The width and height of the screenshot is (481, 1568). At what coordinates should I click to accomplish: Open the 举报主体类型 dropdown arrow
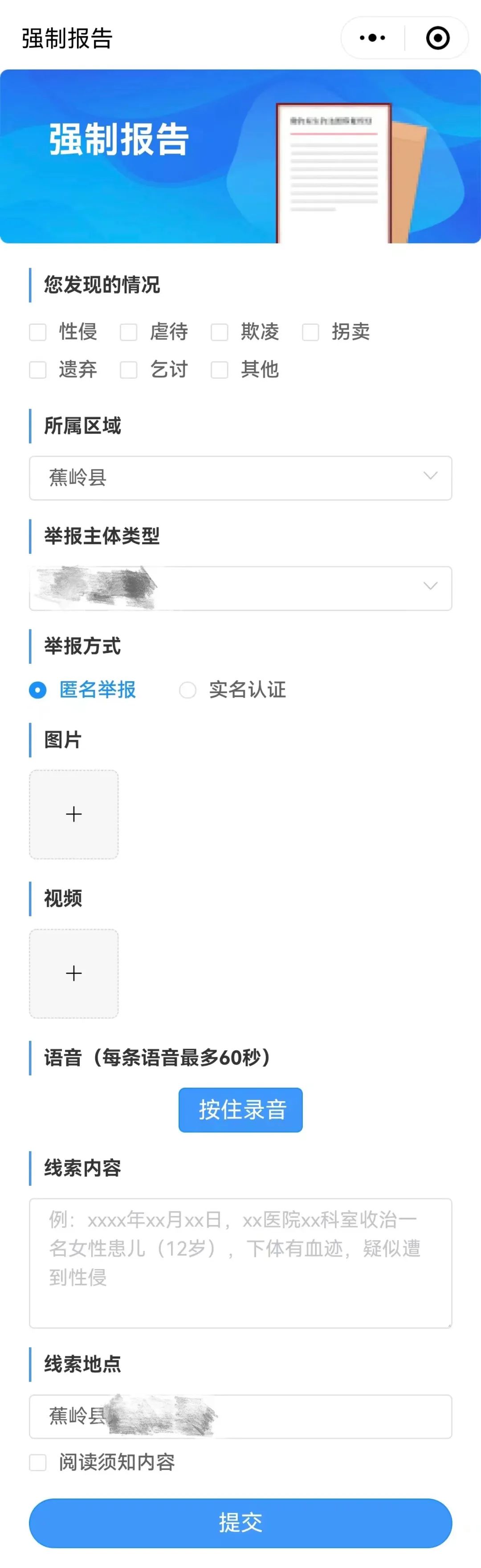tap(431, 586)
